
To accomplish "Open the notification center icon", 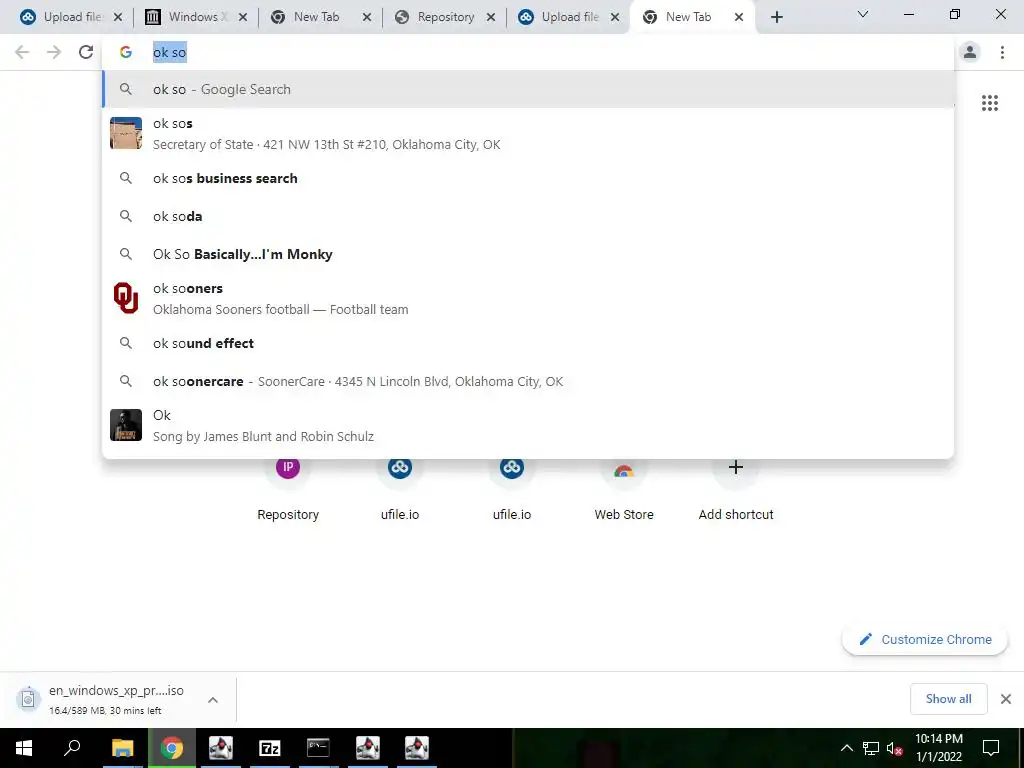I will point(991,748).
